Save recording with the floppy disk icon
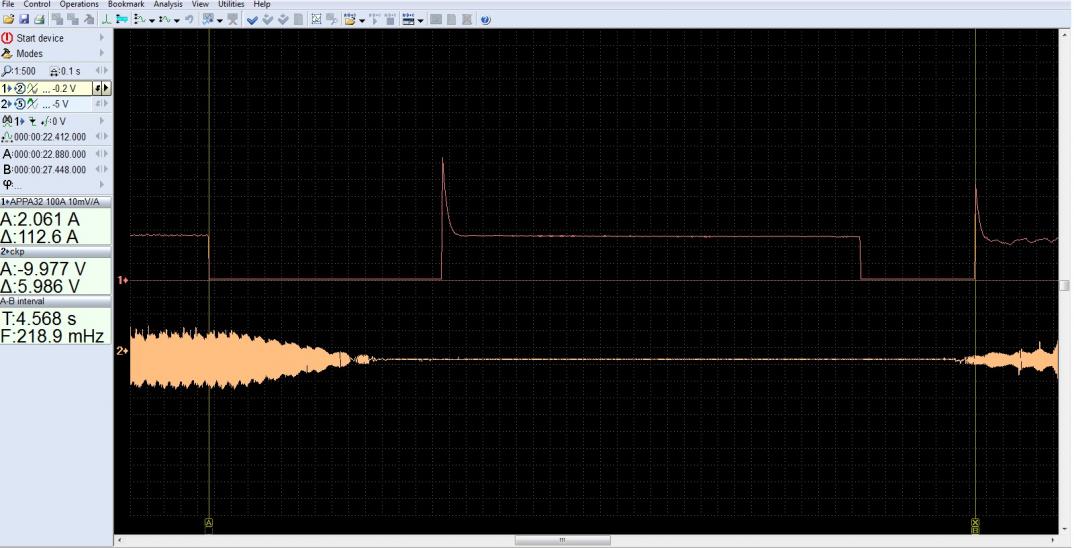1074x548 pixels. (x=23, y=20)
